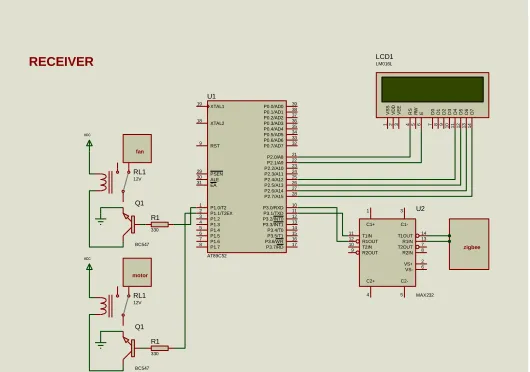Click the C1+ pin label on the MAX232
Image resolution: width=530 pixels, height=372 pixels.
pos(370,224)
